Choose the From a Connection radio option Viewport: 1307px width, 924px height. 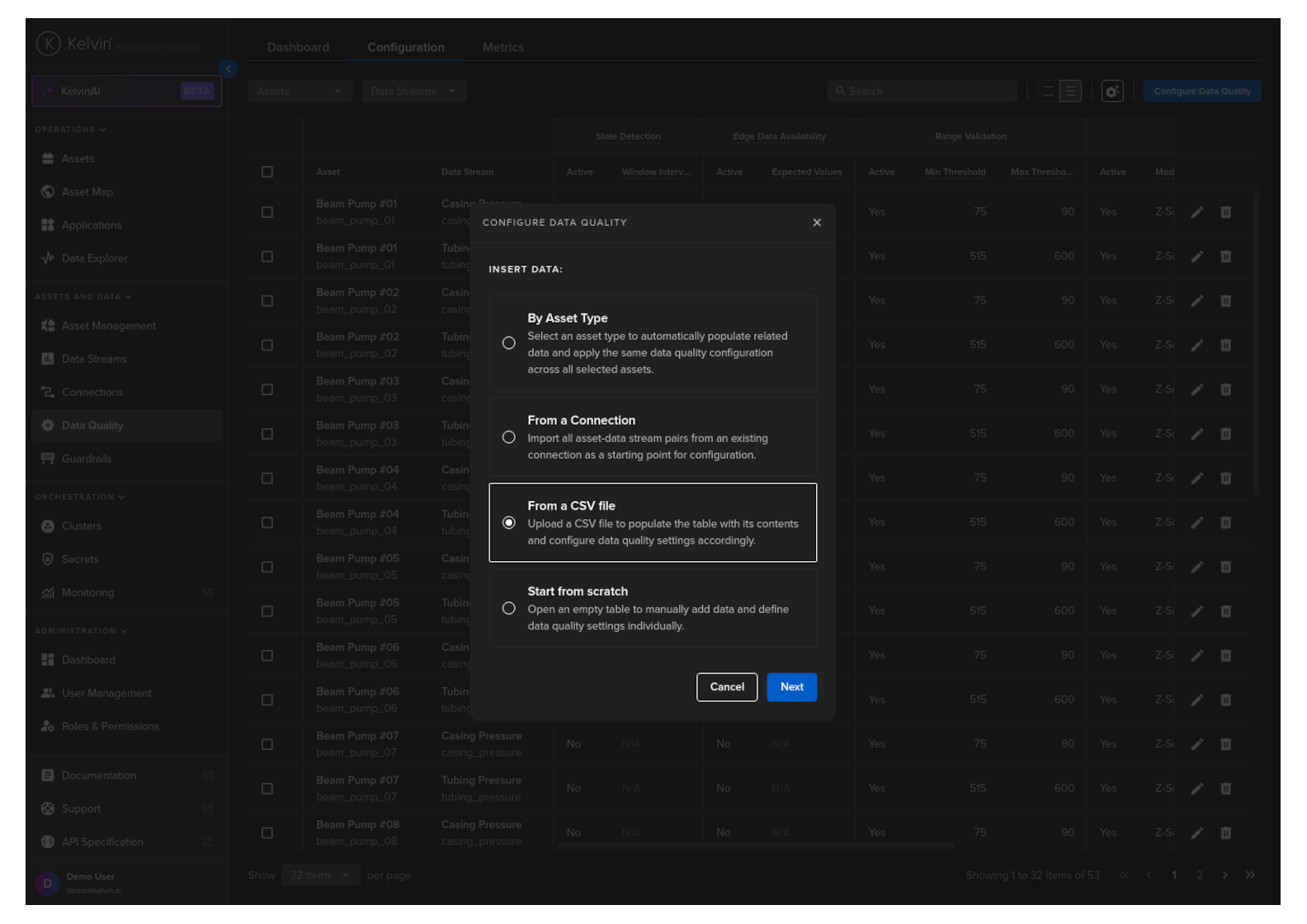click(x=509, y=437)
